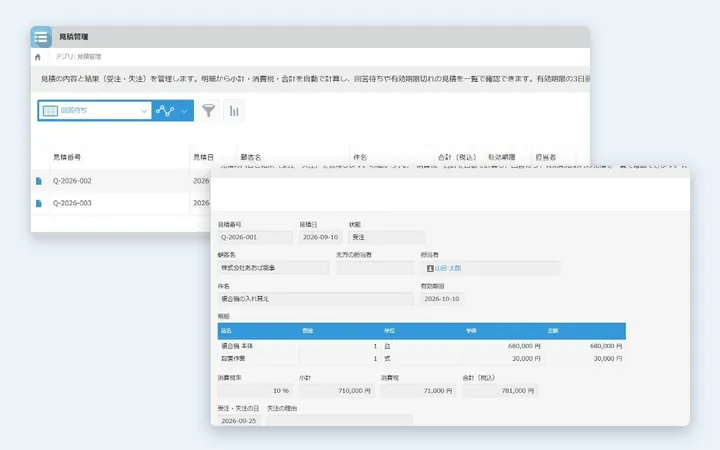Click the 株式会社あおば商事 customer field
720x450 pixels.
[273, 268]
